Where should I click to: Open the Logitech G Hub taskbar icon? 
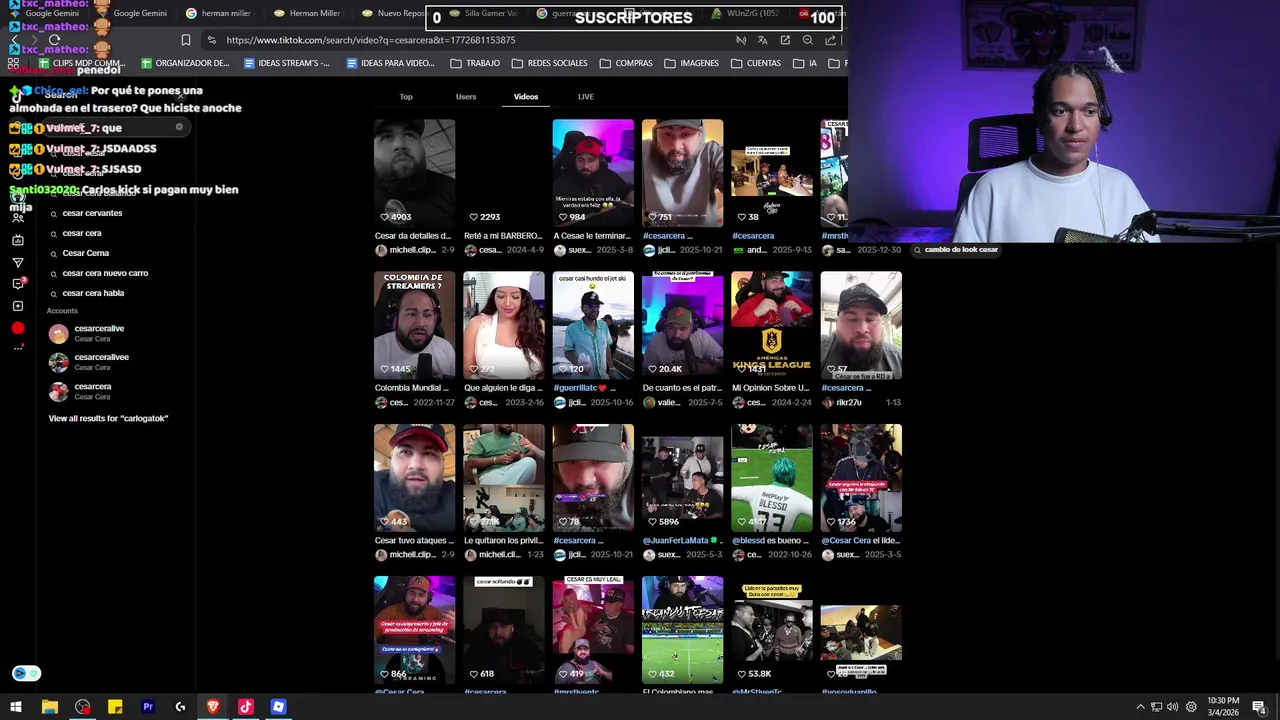pos(180,707)
